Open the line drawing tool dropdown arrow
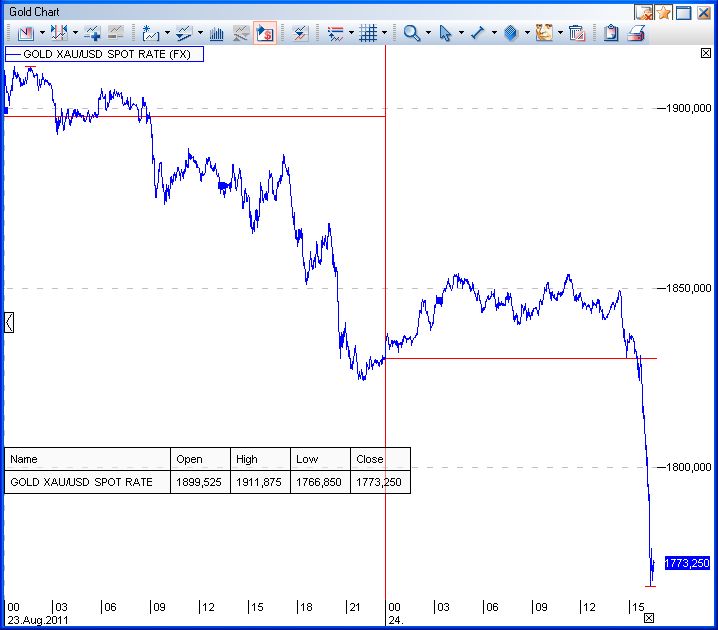Image resolution: width=718 pixels, height=630 pixels. [x=494, y=33]
